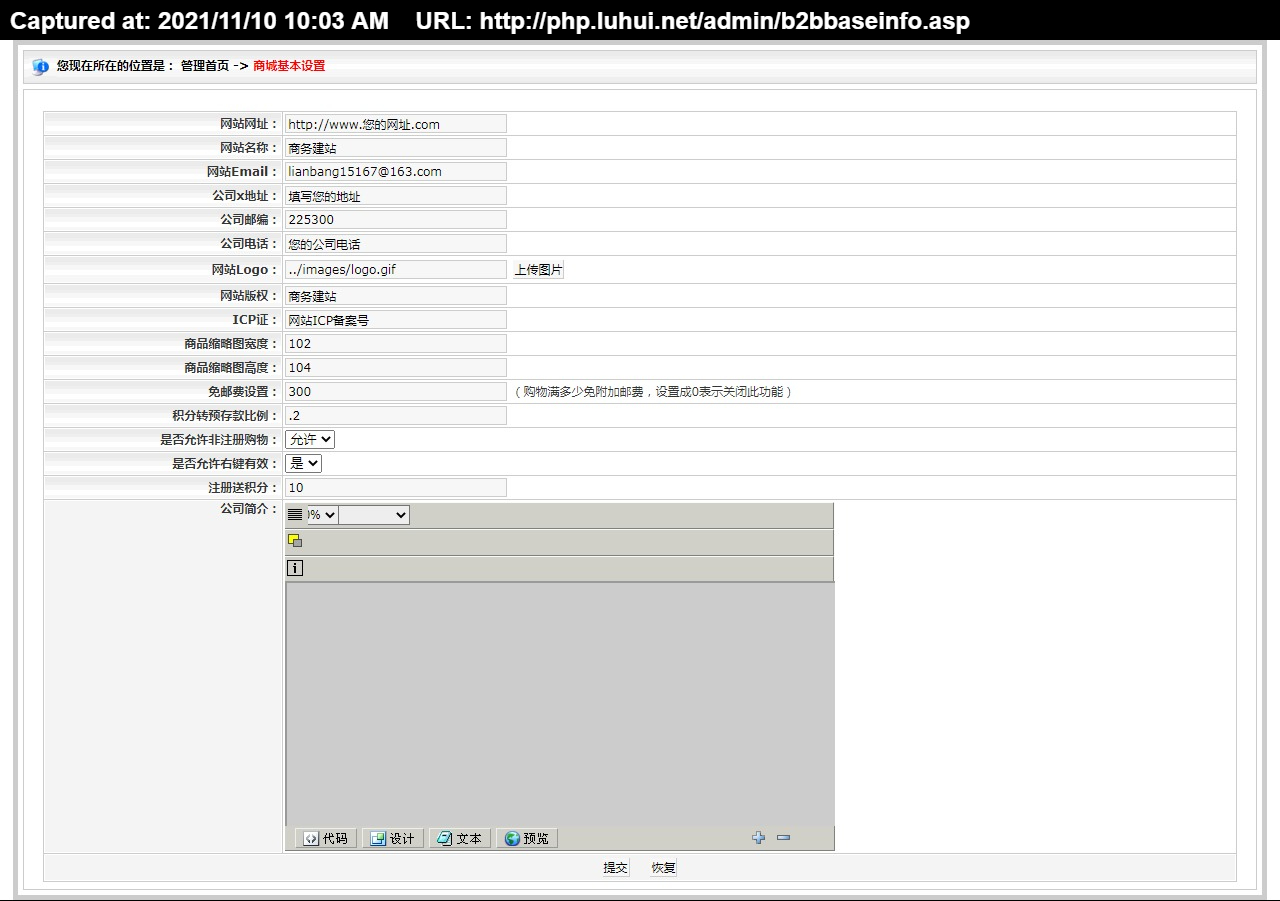
Task: Switch editor to 文本 text mode
Action: tap(460, 838)
